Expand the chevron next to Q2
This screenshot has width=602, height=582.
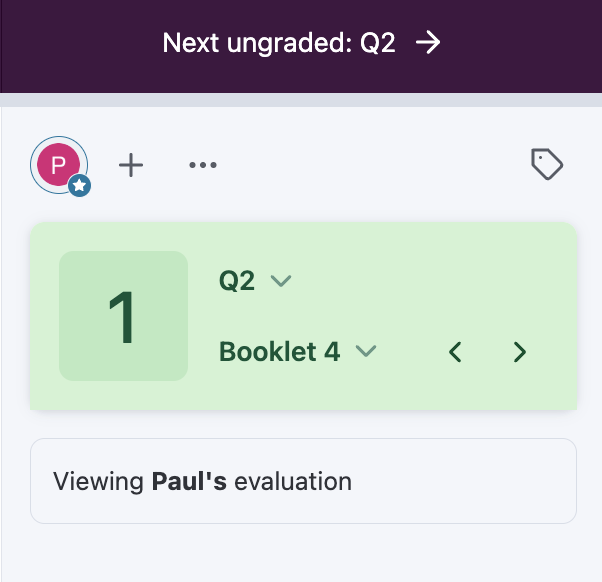click(x=281, y=281)
